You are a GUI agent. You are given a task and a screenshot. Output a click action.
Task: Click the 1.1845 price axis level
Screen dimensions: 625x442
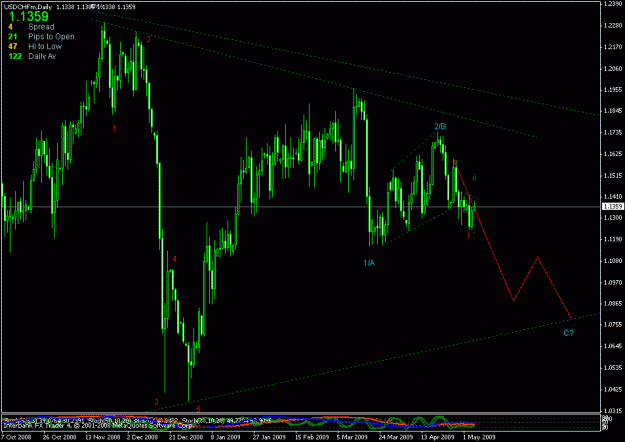(x=612, y=111)
